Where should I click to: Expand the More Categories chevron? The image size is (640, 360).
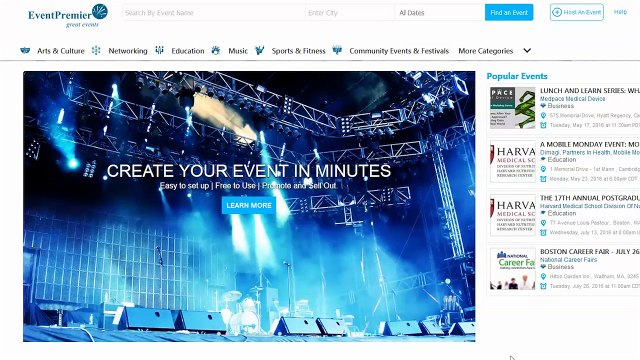tap(527, 51)
